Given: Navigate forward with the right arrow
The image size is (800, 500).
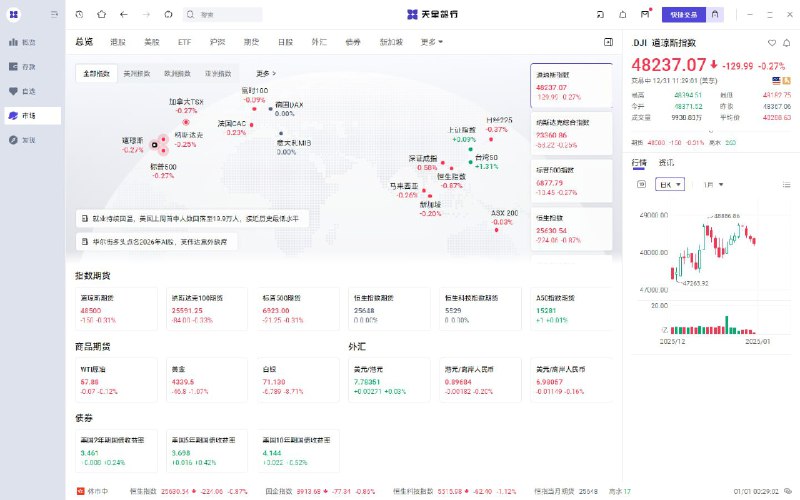Looking at the screenshot, I should tap(146, 14).
